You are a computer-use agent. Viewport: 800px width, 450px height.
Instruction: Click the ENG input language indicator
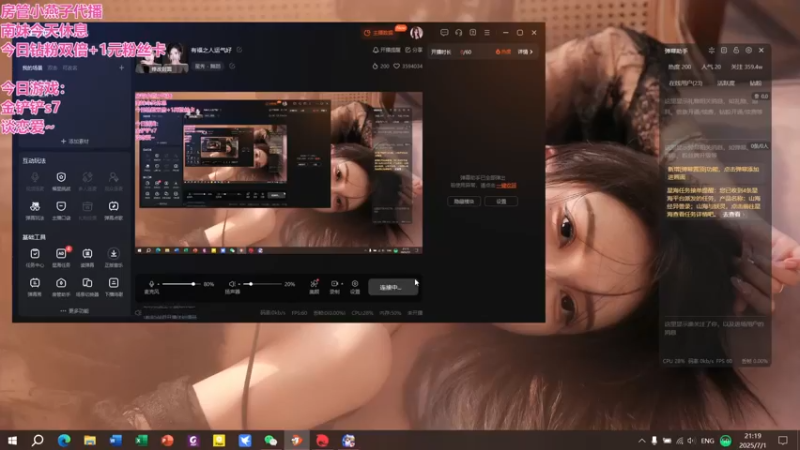[707, 440]
